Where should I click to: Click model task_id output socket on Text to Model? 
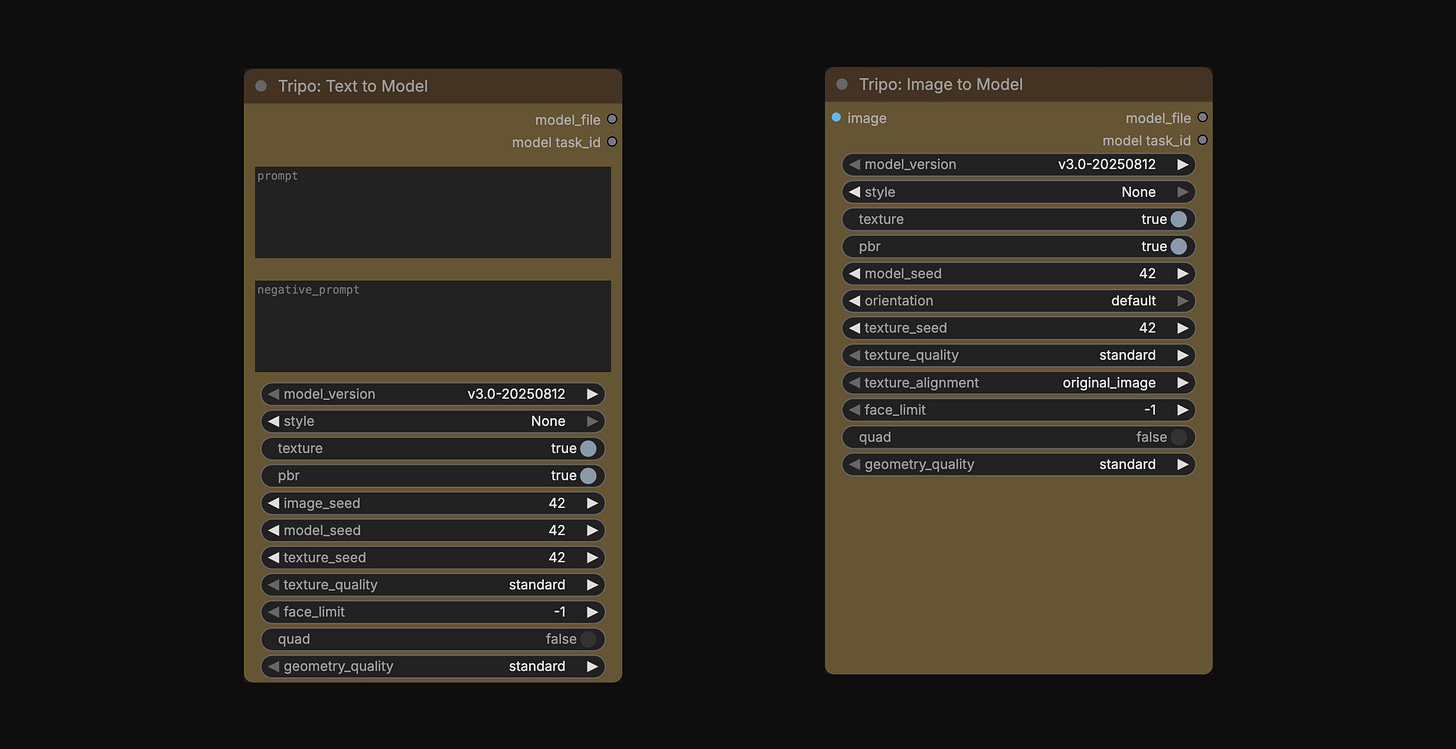pyautogui.click(x=612, y=142)
